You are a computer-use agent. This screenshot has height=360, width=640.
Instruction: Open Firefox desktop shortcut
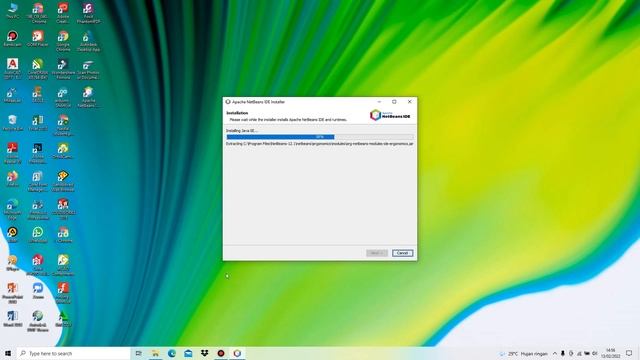click(13, 178)
